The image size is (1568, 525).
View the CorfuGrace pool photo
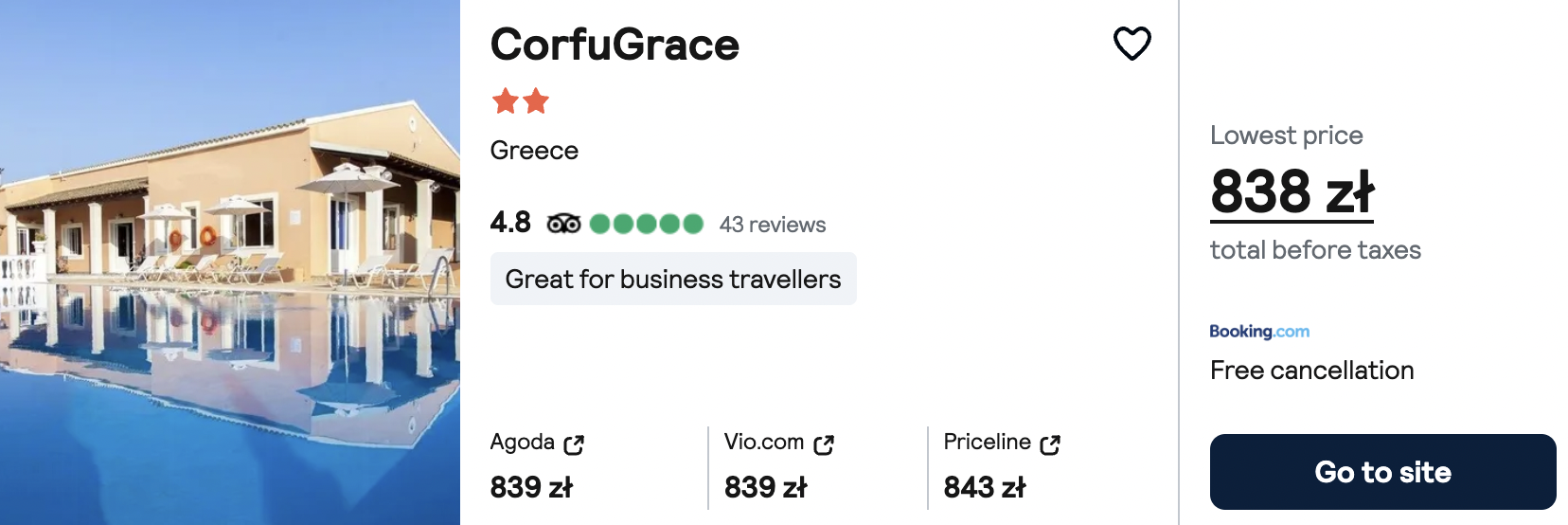coord(230,262)
